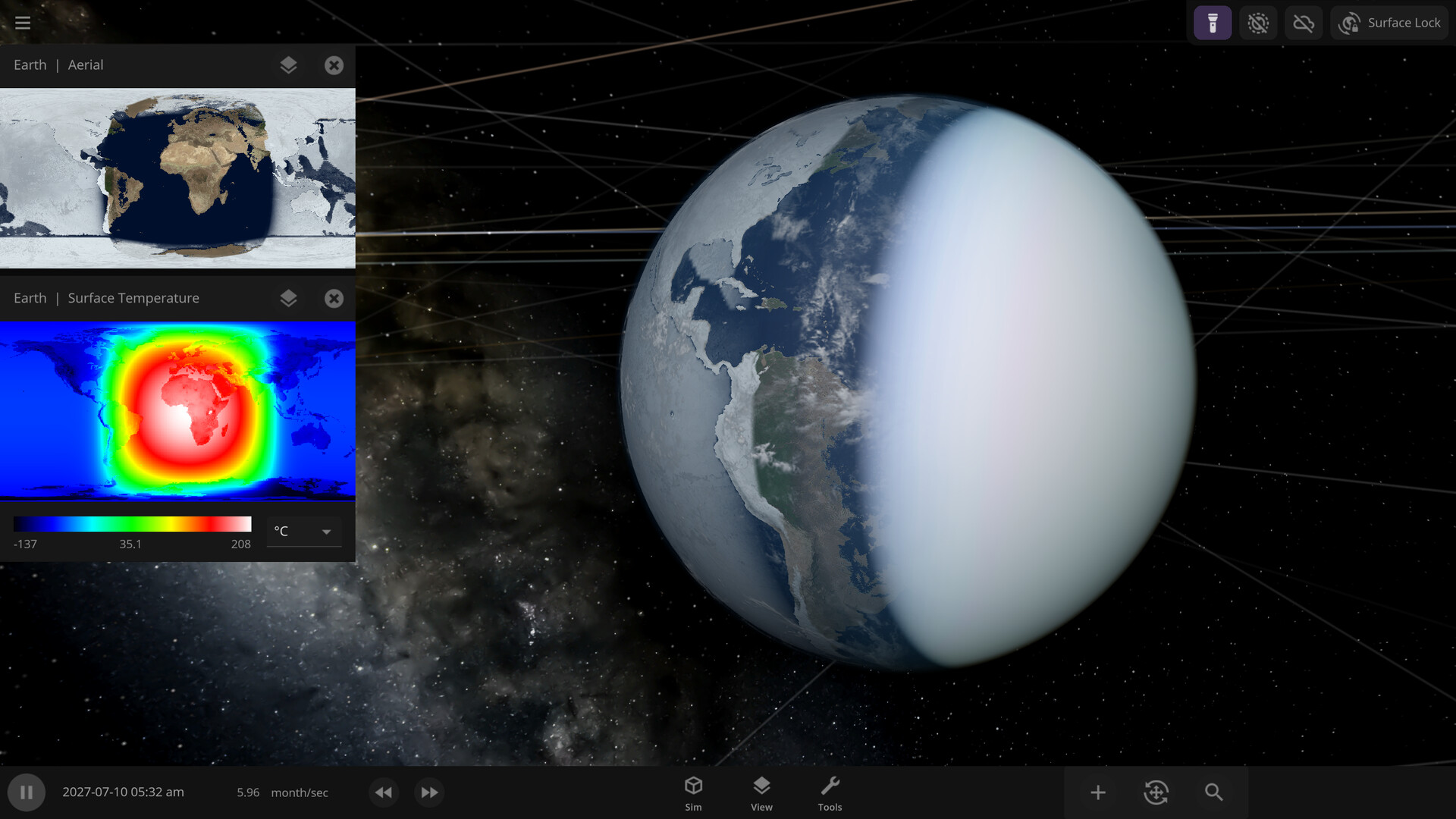Enable Surface Lock mode
Image resolution: width=1456 pixels, height=819 pixels.
click(x=1390, y=22)
